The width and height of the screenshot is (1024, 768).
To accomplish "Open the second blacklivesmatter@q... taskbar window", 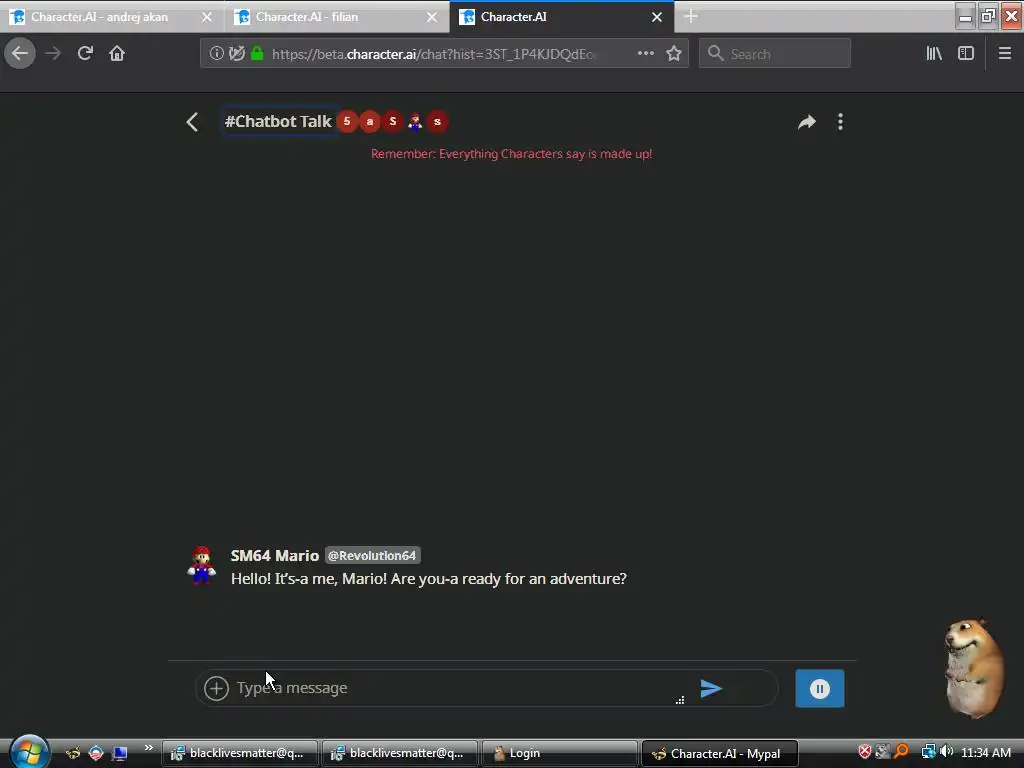I will tap(399, 754).
